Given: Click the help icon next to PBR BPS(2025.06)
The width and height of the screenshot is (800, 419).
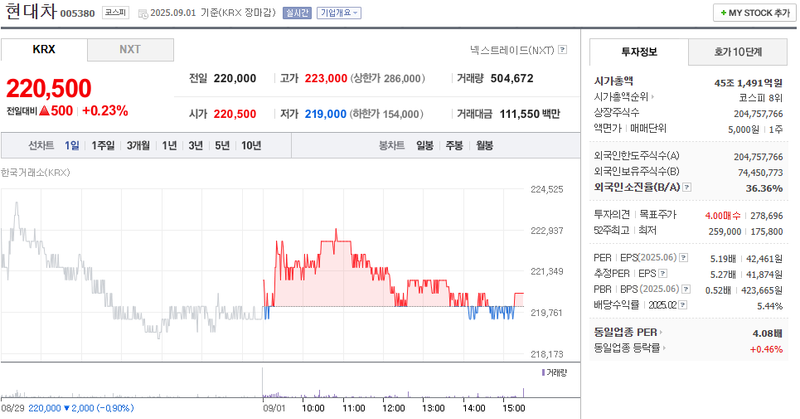Looking at the screenshot, I should (x=686, y=289).
